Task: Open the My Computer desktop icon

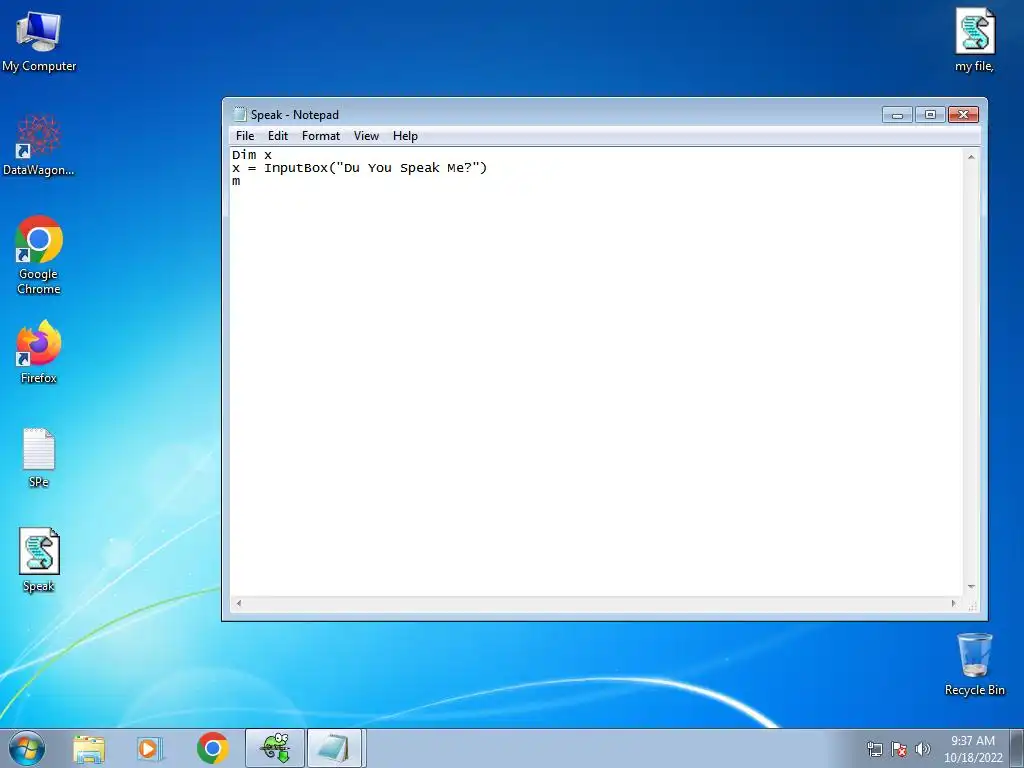Action: coord(39,40)
